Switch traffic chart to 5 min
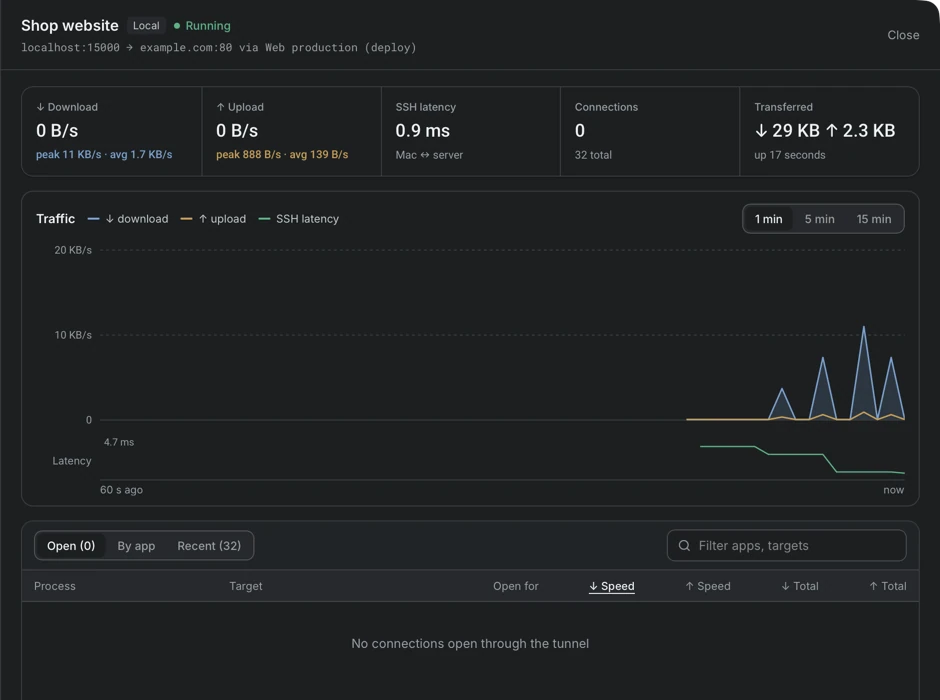This screenshot has width=940, height=700. pos(819,219)
